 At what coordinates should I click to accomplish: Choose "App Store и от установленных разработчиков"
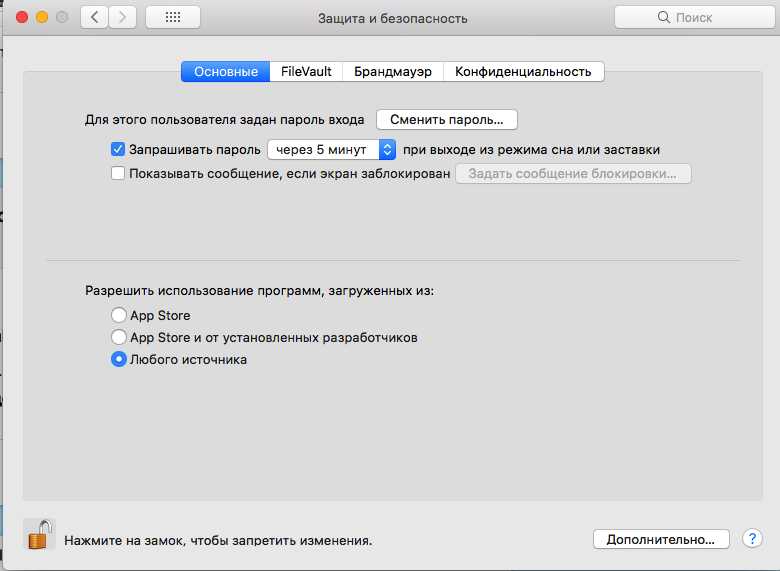[119, 338]
